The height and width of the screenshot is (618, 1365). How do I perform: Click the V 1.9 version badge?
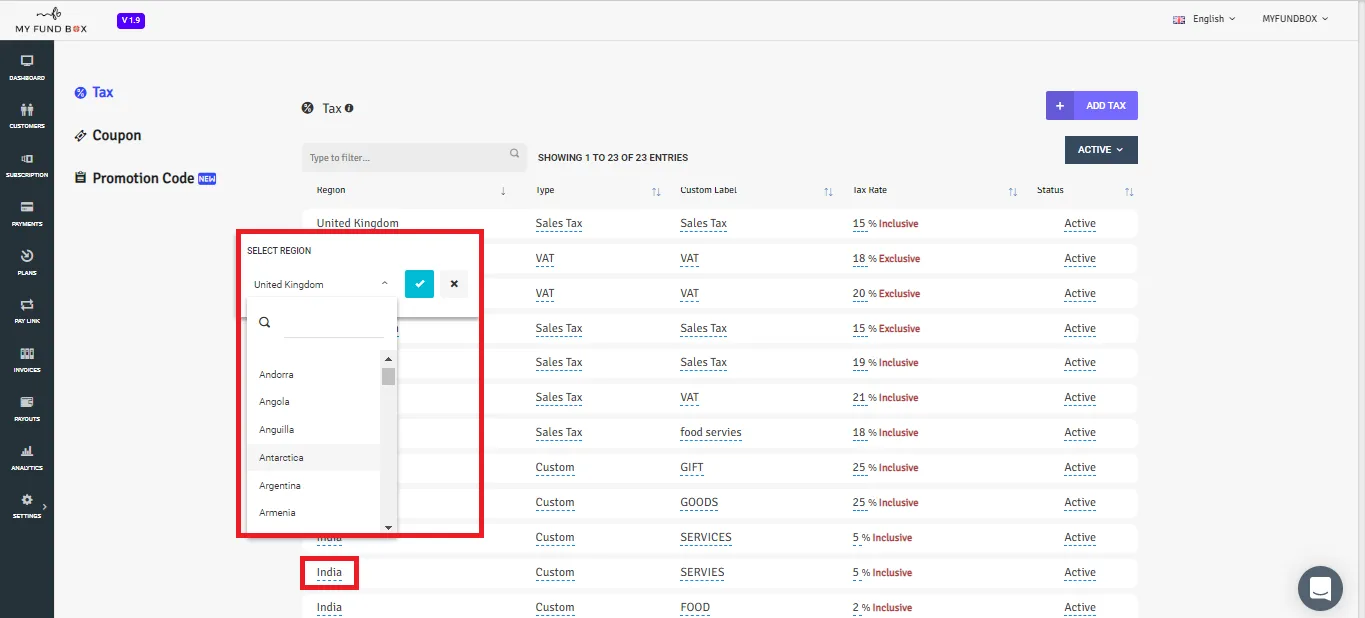(131, 20)
